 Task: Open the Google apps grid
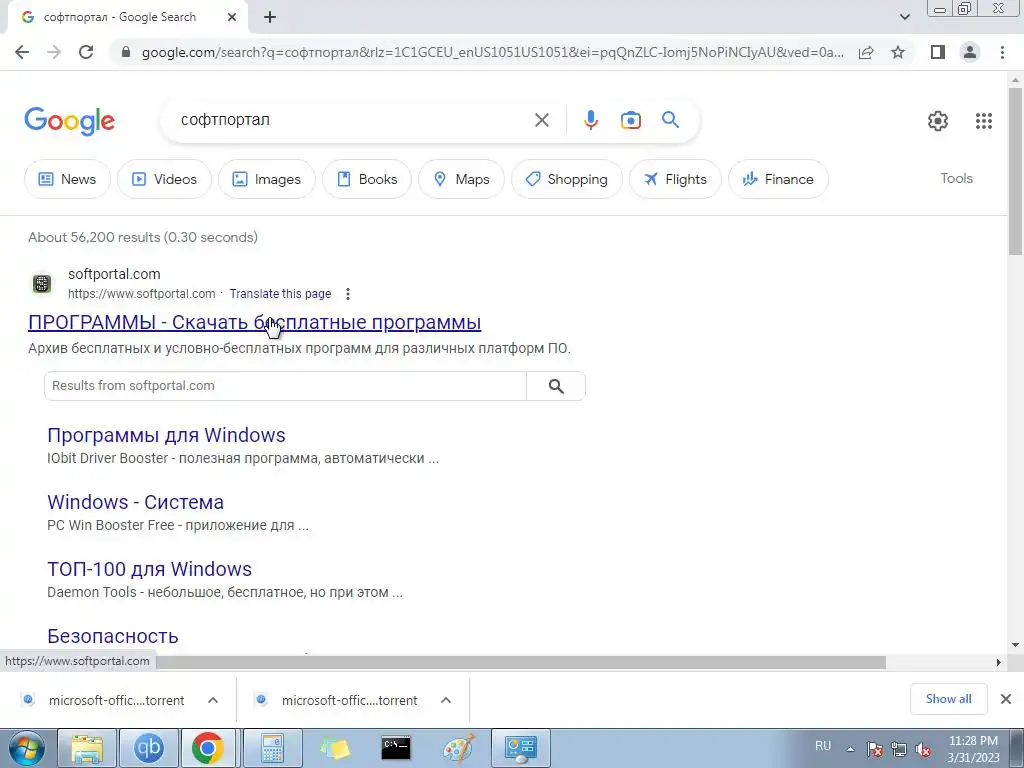pyautogui.click(x=984, y=121)
